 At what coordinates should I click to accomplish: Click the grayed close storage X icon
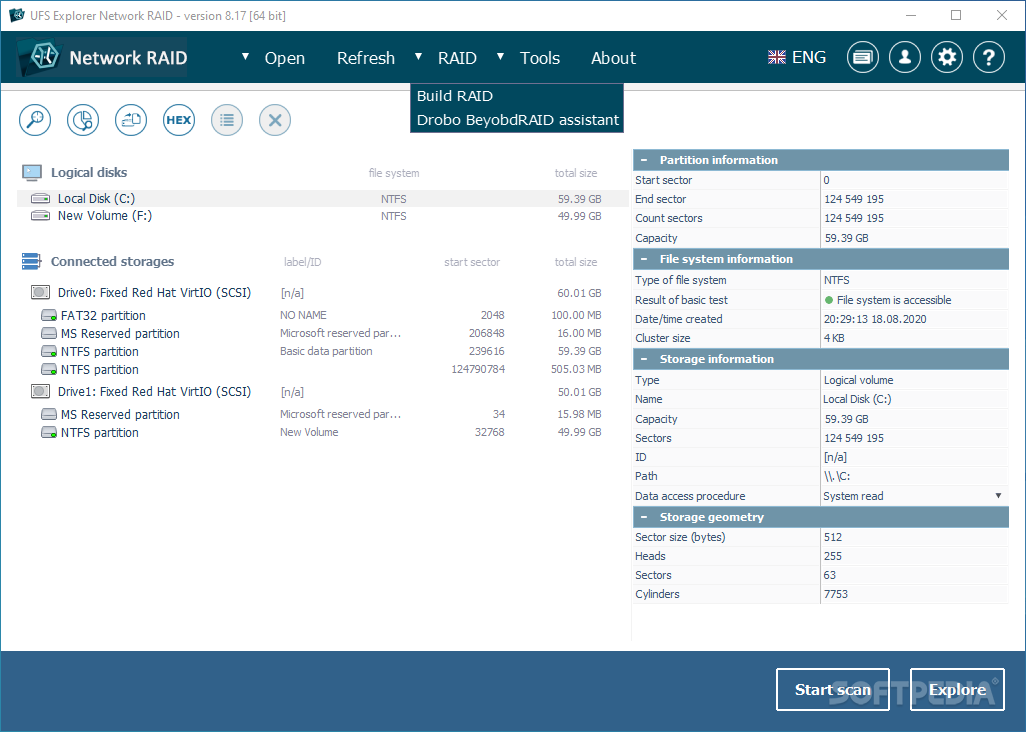(x=275, y=120)
